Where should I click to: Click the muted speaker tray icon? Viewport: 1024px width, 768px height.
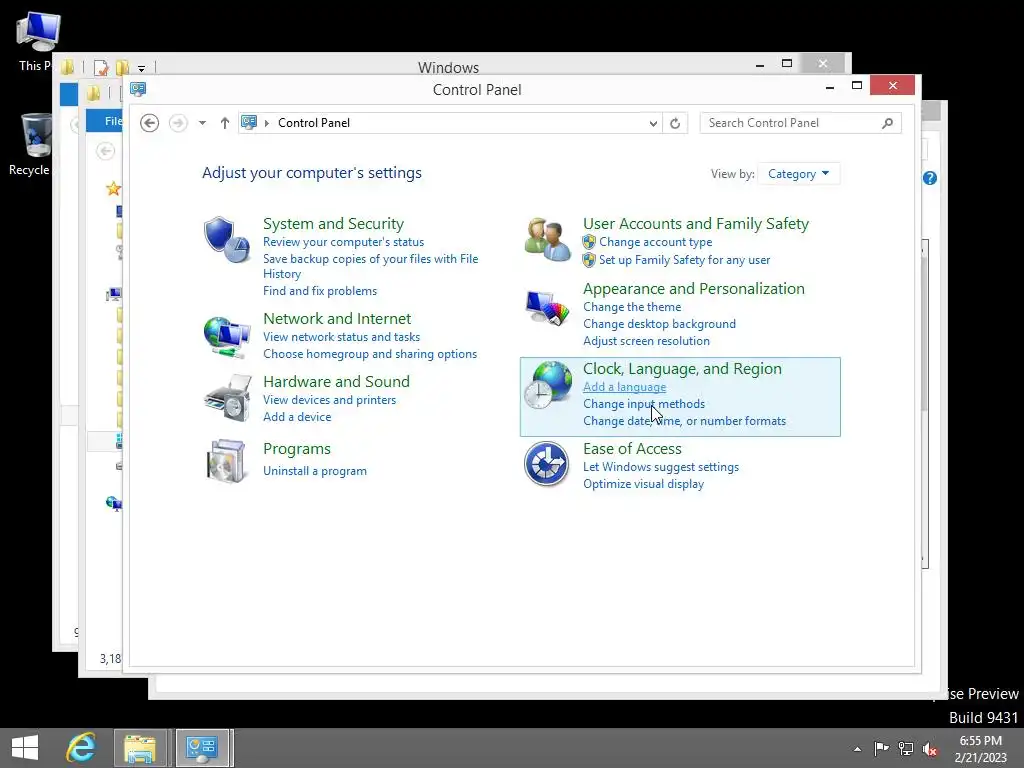(930, 748)
